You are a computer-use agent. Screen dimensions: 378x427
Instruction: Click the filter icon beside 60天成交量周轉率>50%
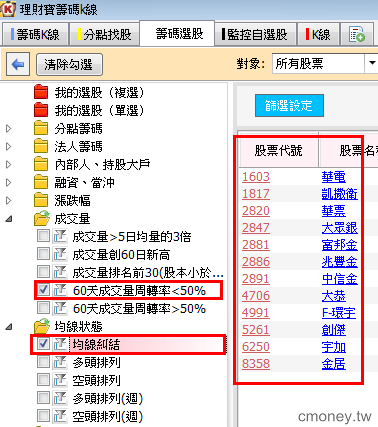pyautogui.click(x=60, y=308)
